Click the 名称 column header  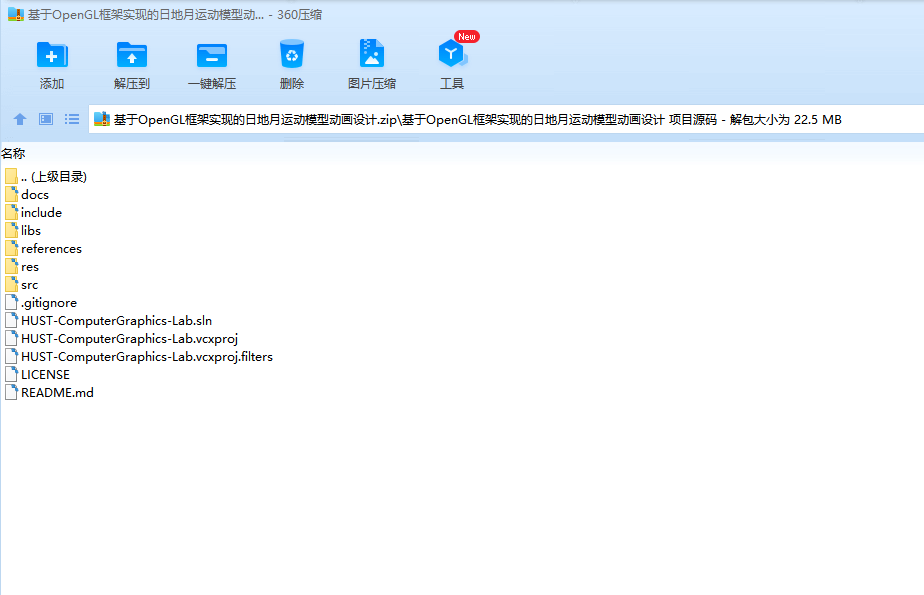pyautogui.click(x=13, y=154)
